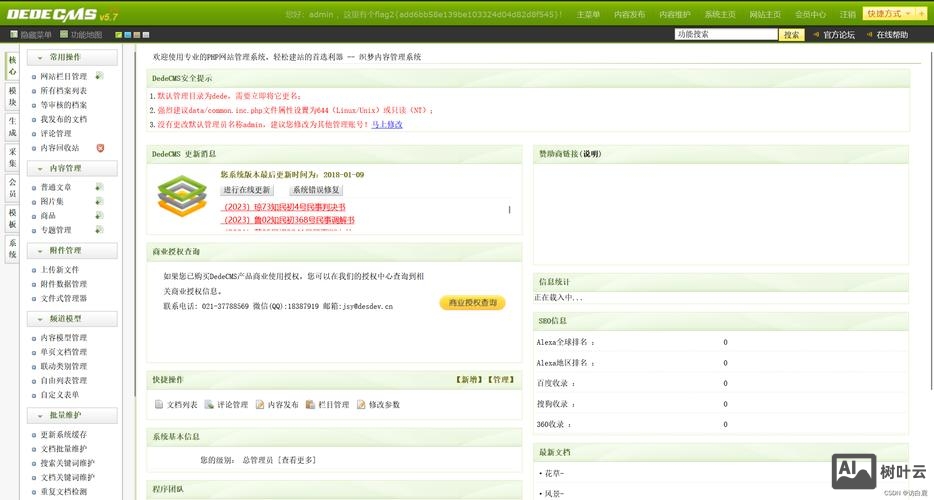Click the 进行在线更新 button
This screenshot has height=500, width=934.
tap(247, 190)
